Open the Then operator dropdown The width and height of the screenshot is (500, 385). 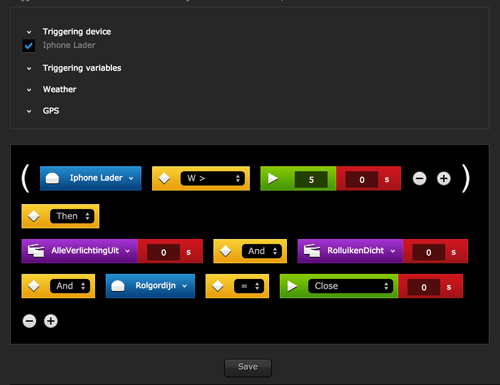pyautogui.click(x=72, y=216)
